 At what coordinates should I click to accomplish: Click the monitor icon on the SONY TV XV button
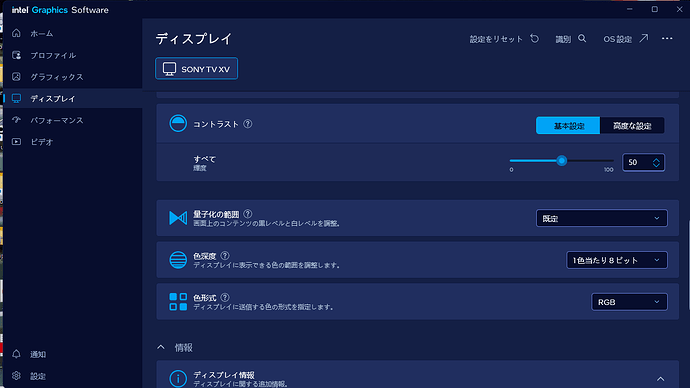point(169,69)
